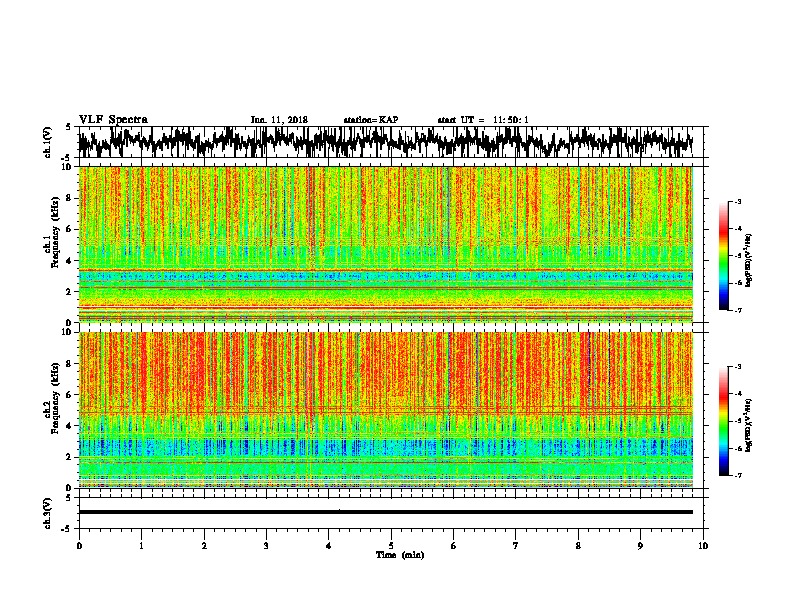Click the "-5" volt tick of ch.3(V) panel
This screenshot has height=612, width=792.
pos(67,529)
